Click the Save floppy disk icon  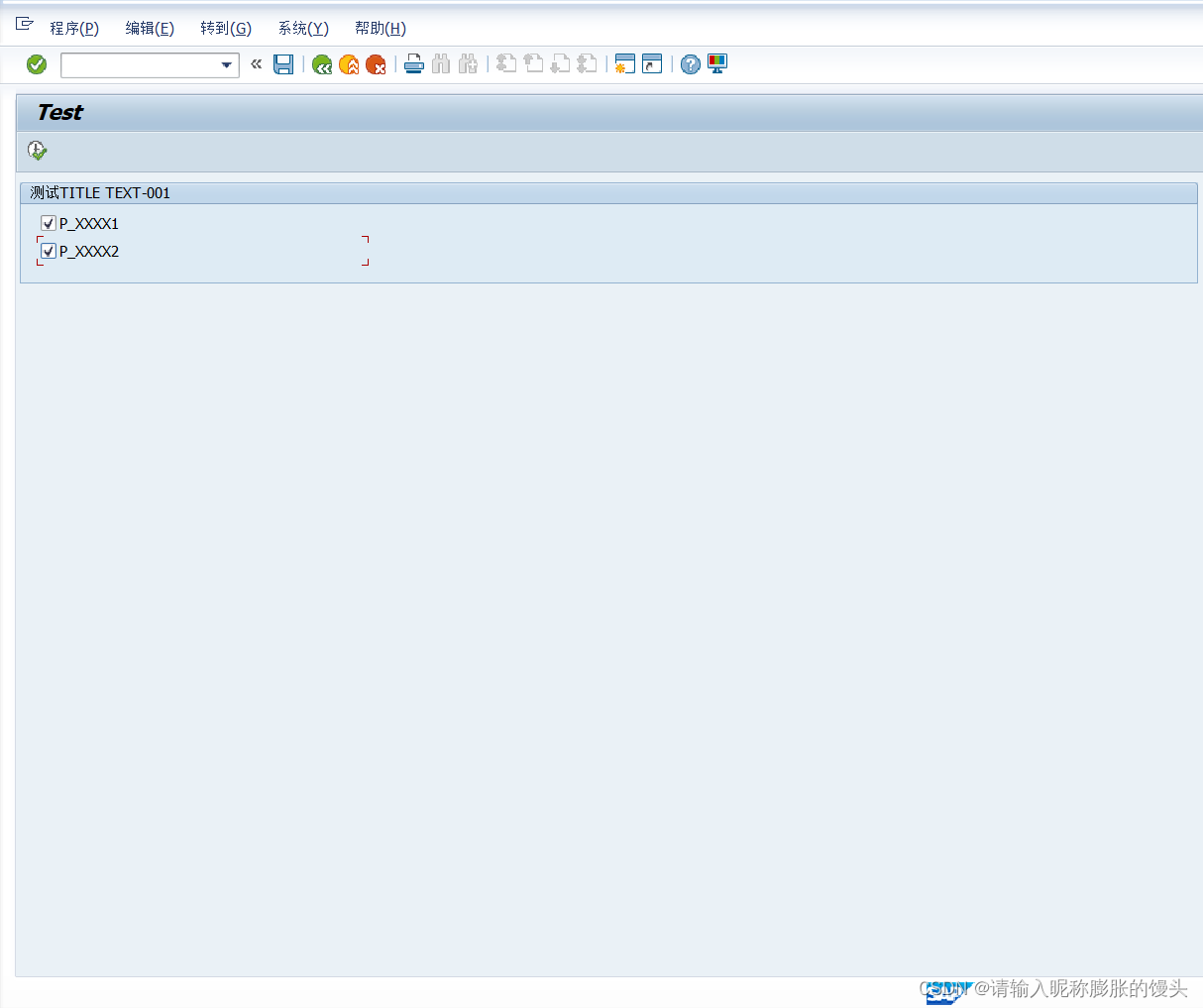pyautogui.click(x=283, y=64)
